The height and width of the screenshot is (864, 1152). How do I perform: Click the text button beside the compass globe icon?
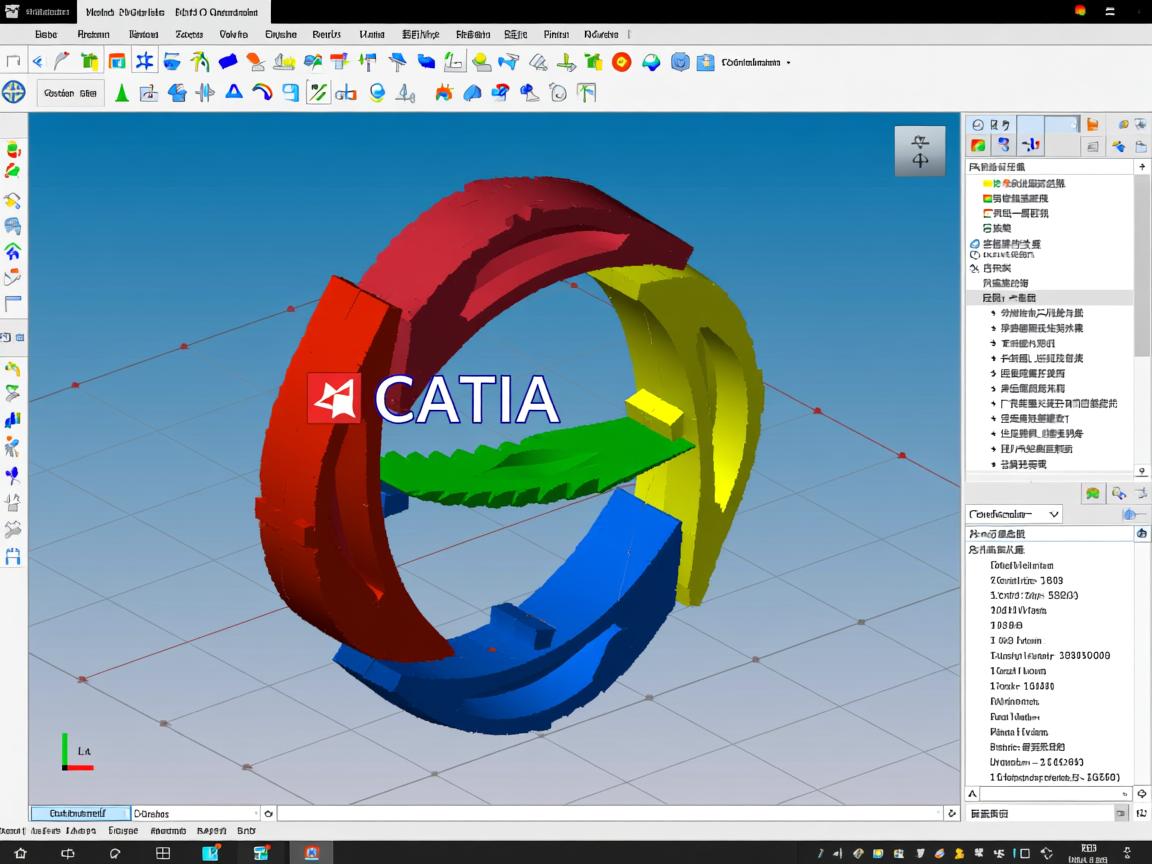click(x=70, y=93)
